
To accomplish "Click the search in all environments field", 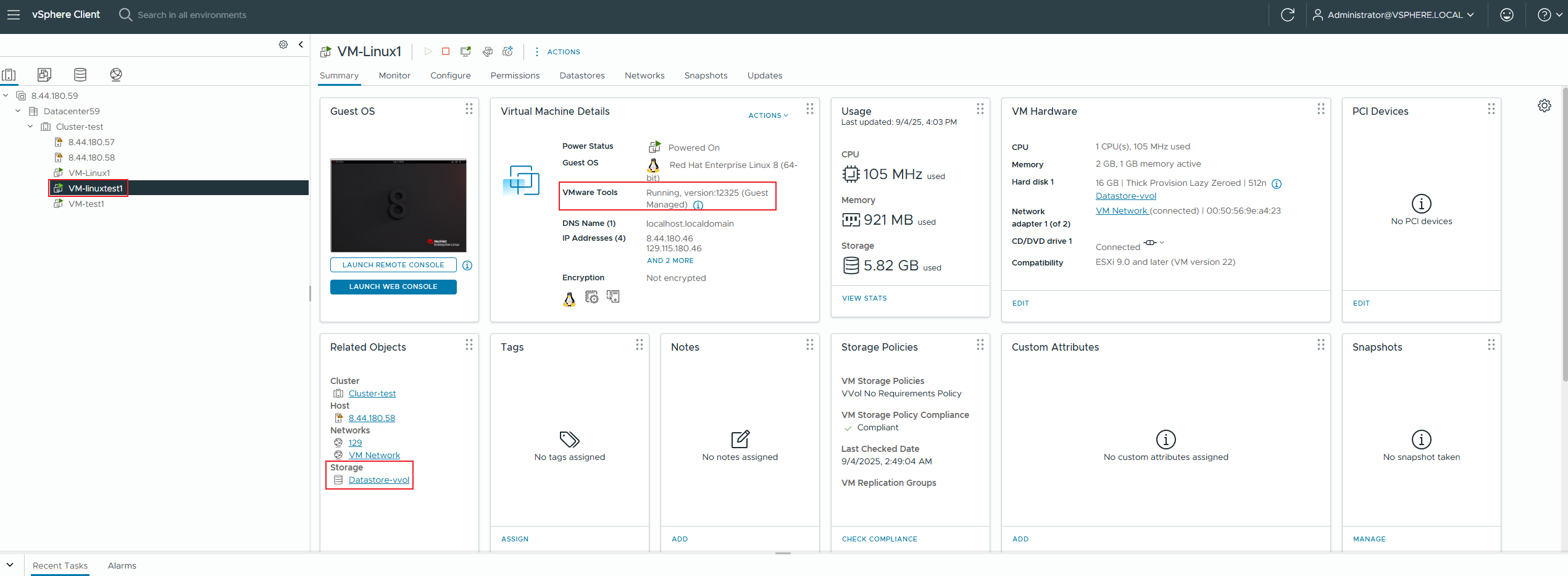I will click(191, 15).
